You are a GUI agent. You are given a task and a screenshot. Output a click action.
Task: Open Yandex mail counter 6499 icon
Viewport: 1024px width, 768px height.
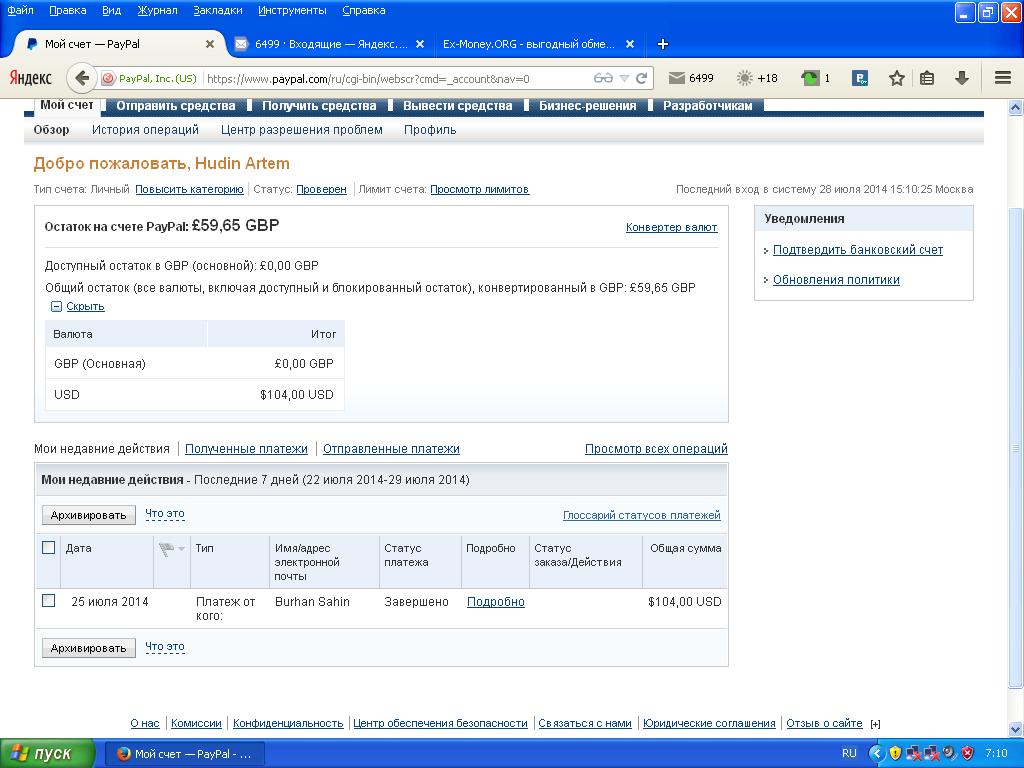tap(691, 78)
